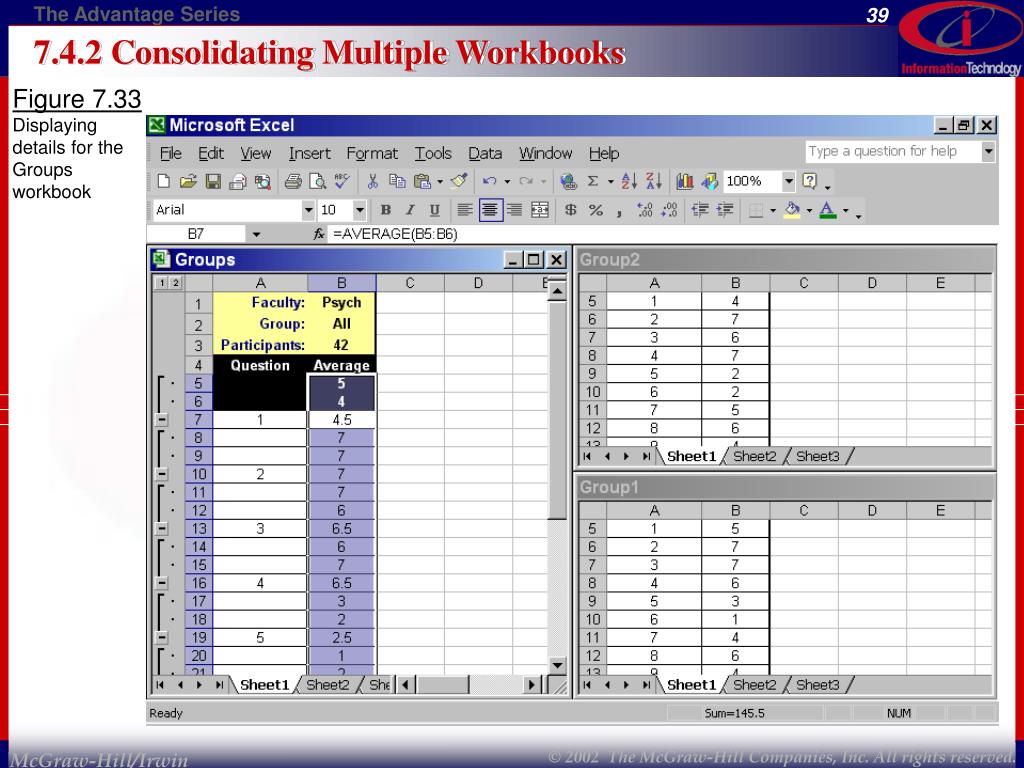Image resolution: width=1024 pixels, height=768 pixels.
Task: Undo the last action
Action: tap(489, 182)
